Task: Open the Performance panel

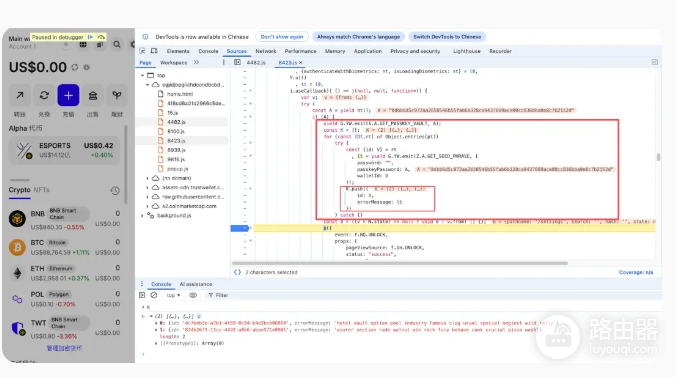Action: [300, 51]
